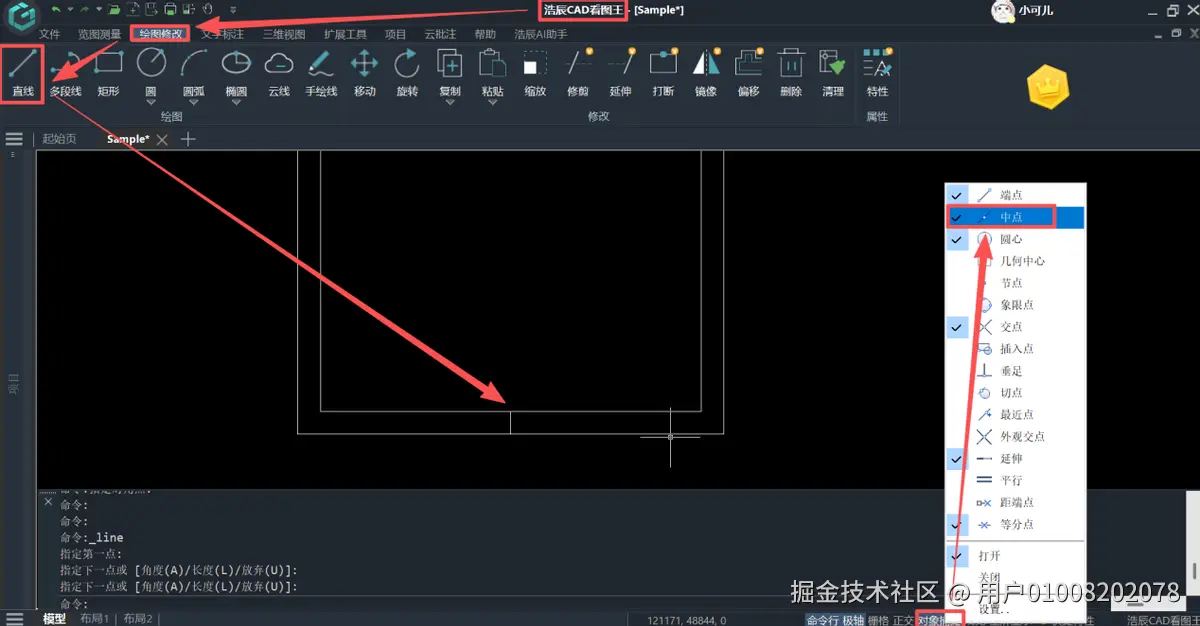The image size is (1200, 626).
Task: Enable the 切点 (Tangent) snap option
Action: click(x=1015, y=393)
